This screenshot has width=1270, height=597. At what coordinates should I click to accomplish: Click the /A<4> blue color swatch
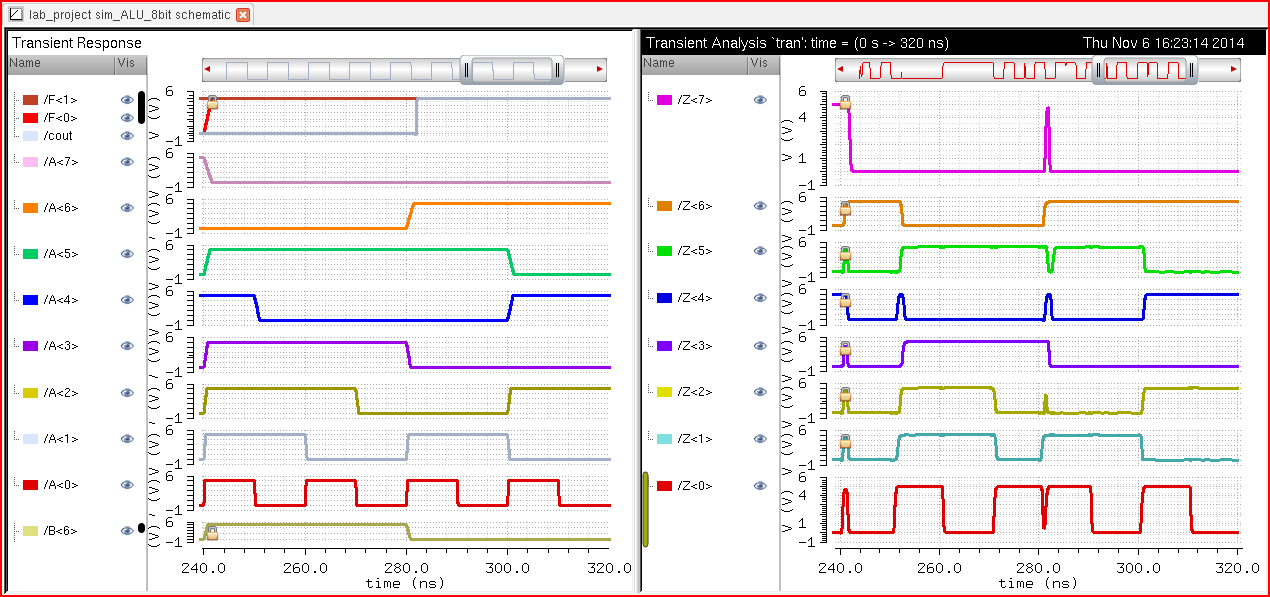tap(31, 300)
